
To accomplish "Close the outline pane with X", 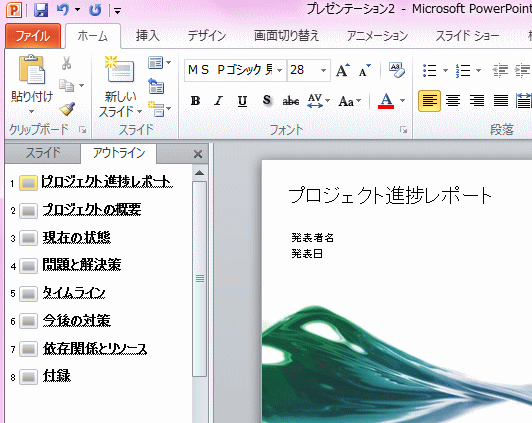I will 198,154.
